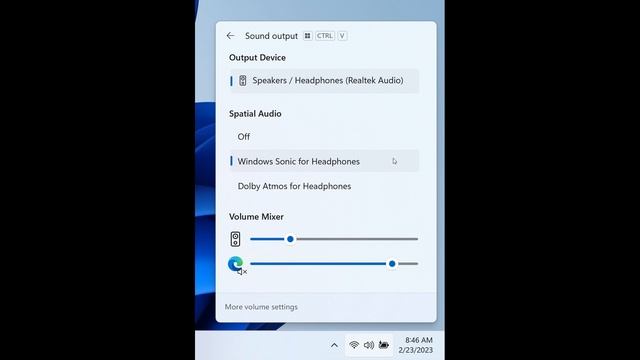Click the taskbar volume icon
The image size is (640, 360).
pos(369,345)
